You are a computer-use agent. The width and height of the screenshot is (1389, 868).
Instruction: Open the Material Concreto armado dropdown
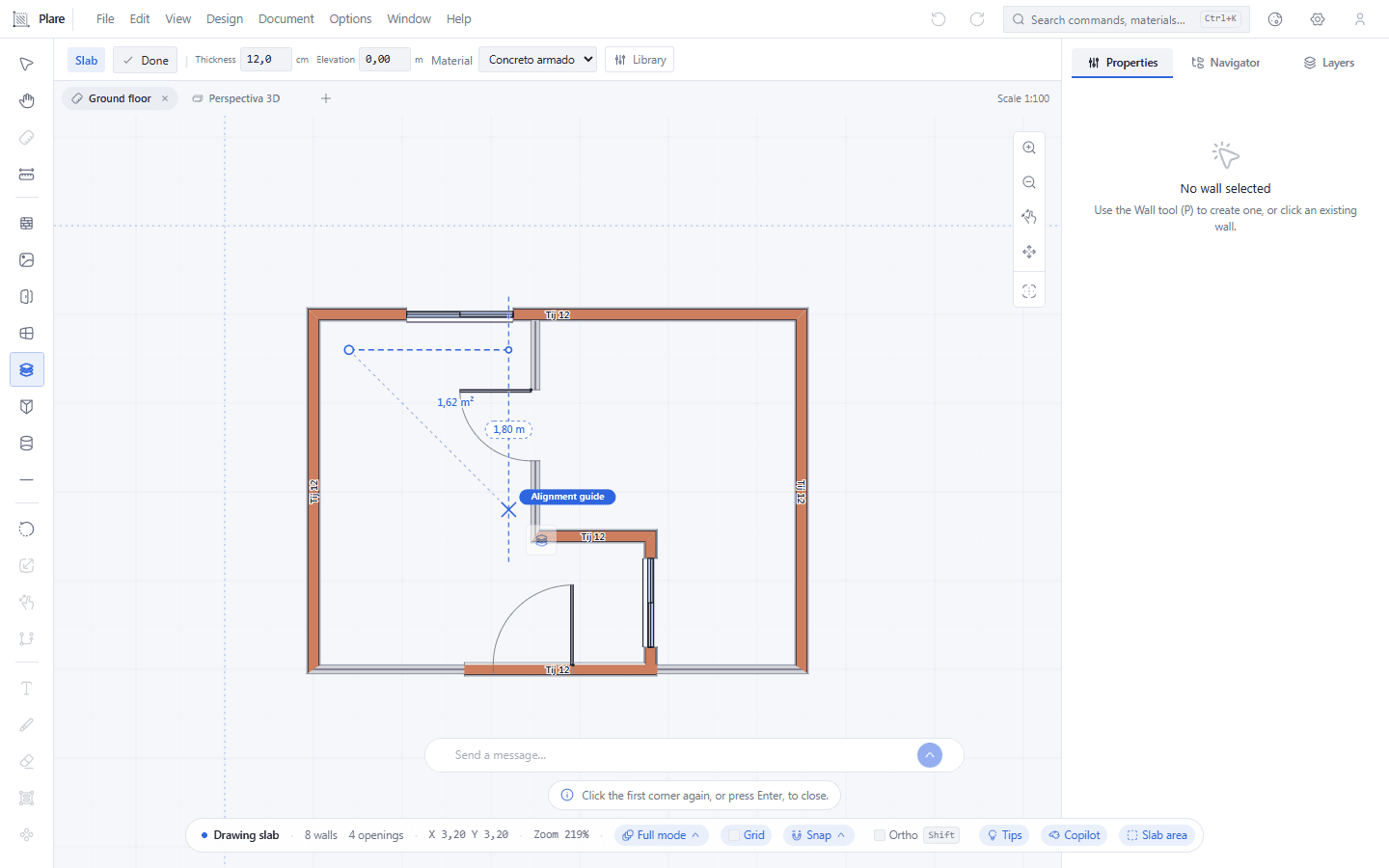(x=537, y=60)
